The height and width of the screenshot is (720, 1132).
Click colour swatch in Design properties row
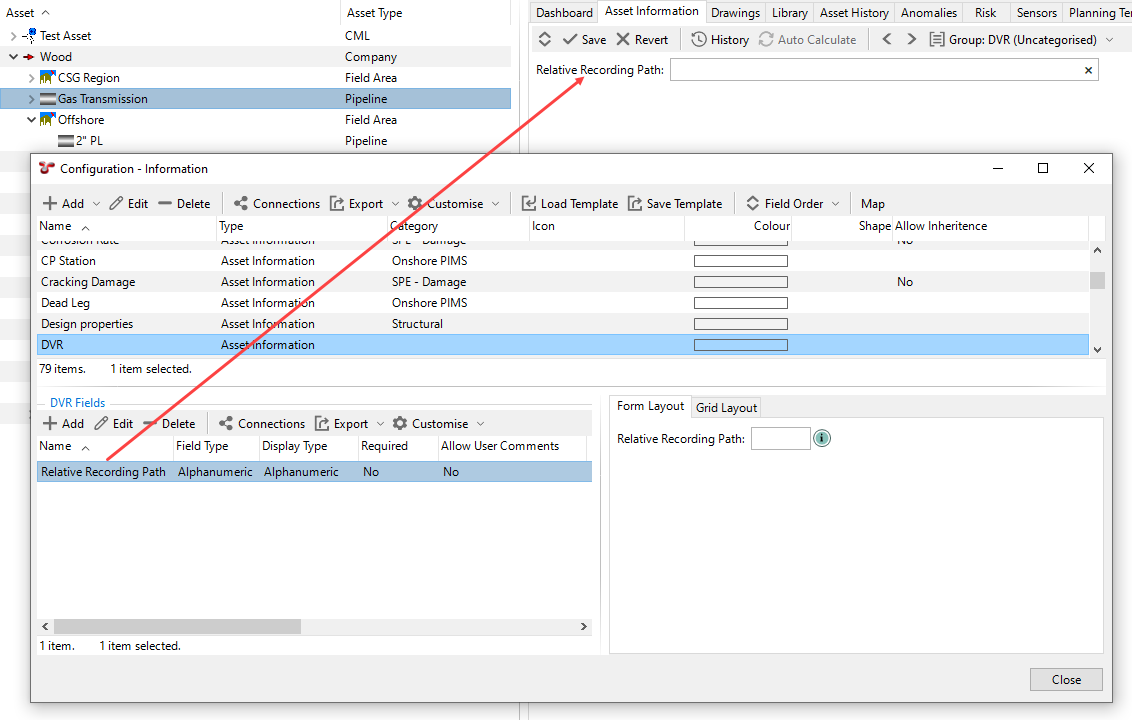[x=741, y=324]
